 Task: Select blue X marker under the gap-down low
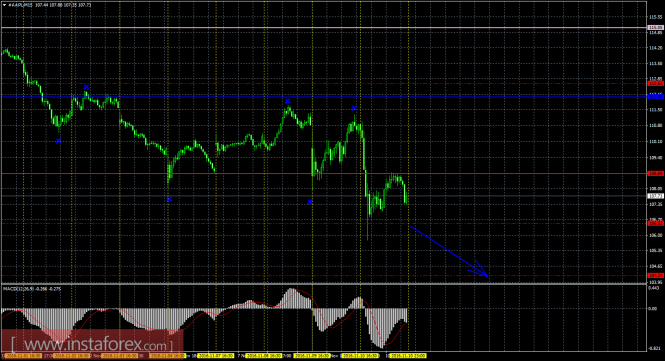click(310, 202)
